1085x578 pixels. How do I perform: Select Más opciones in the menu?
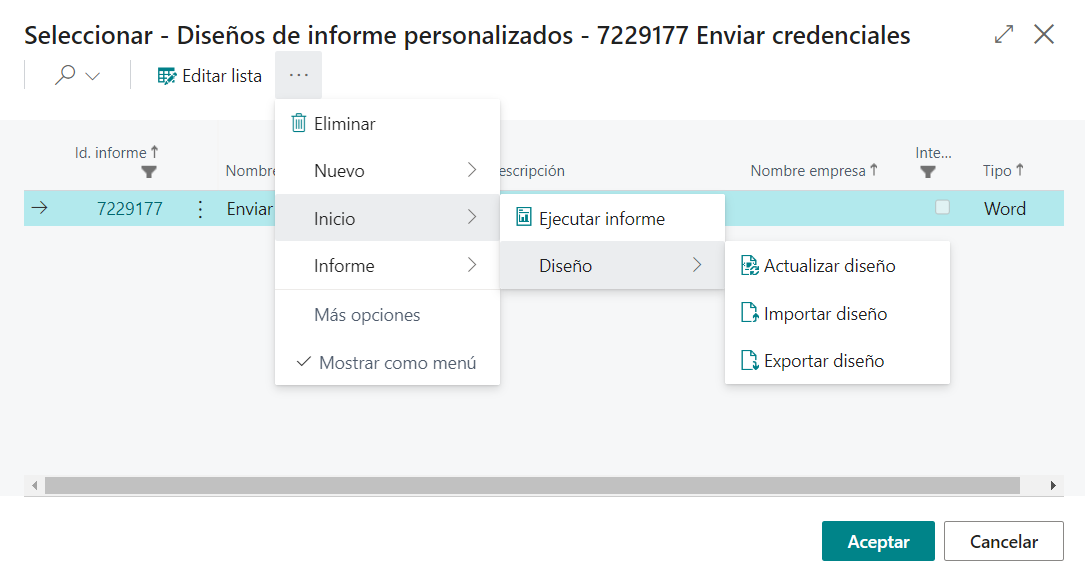coord(367,315)
